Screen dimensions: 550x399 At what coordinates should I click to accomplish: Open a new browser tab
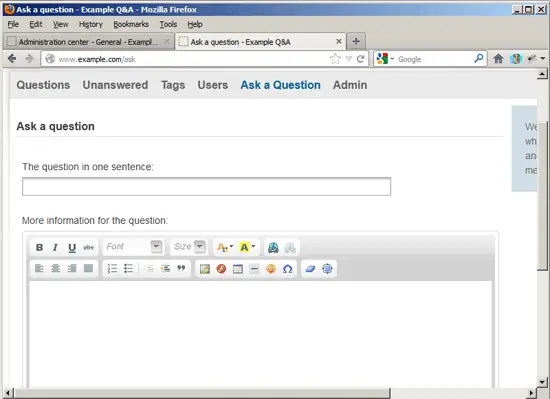(356, 41)
